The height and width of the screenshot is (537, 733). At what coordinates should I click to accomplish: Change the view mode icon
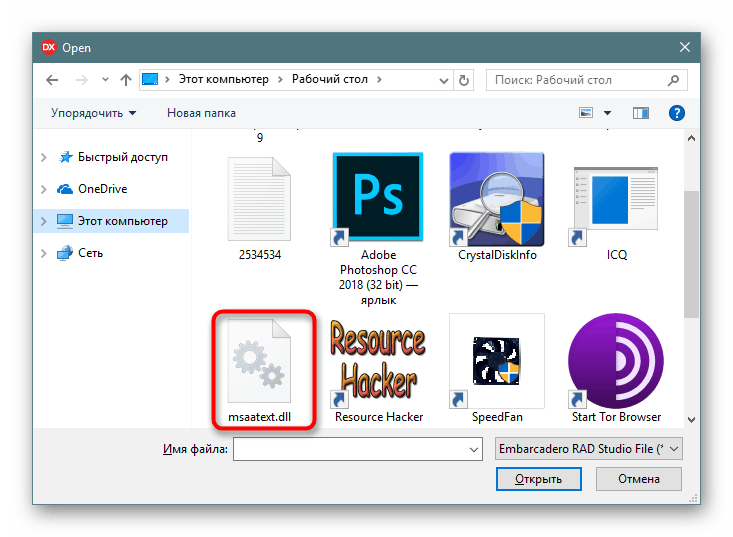pyautogui.click(x=586, y=113)
